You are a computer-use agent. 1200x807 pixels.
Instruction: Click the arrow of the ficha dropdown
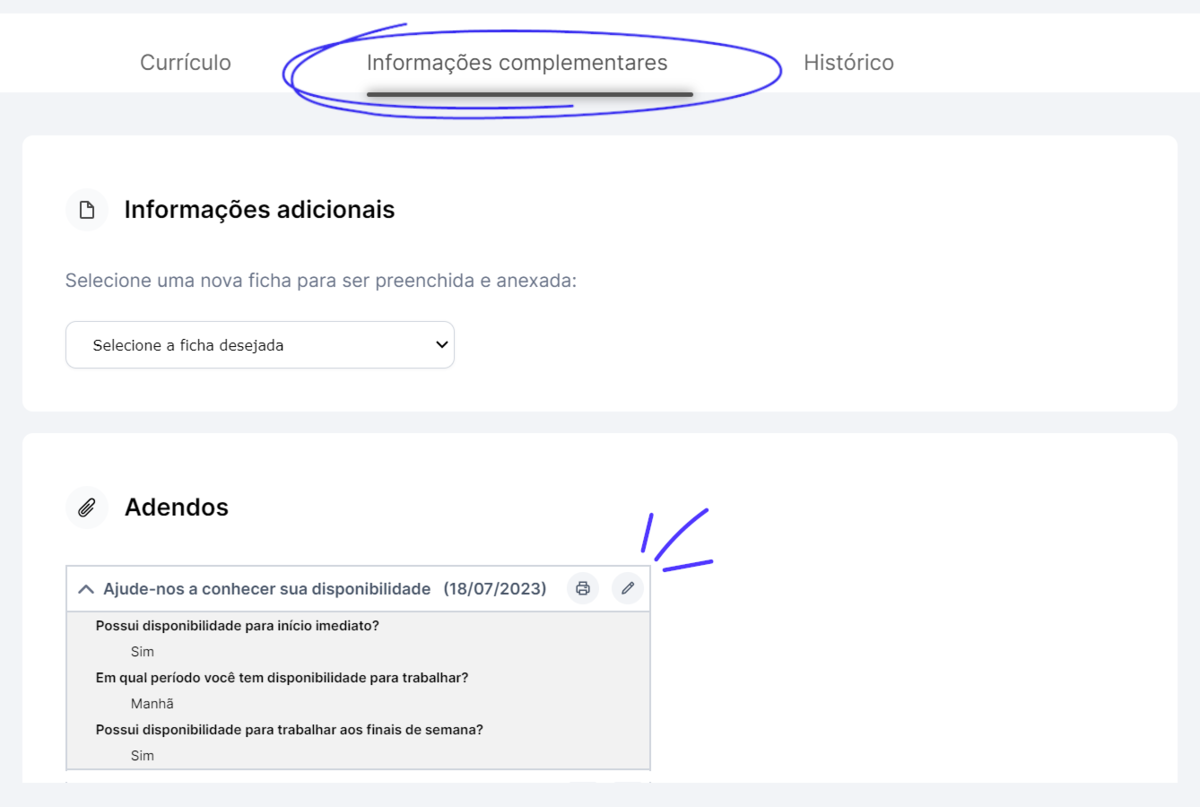pos(441,345)
